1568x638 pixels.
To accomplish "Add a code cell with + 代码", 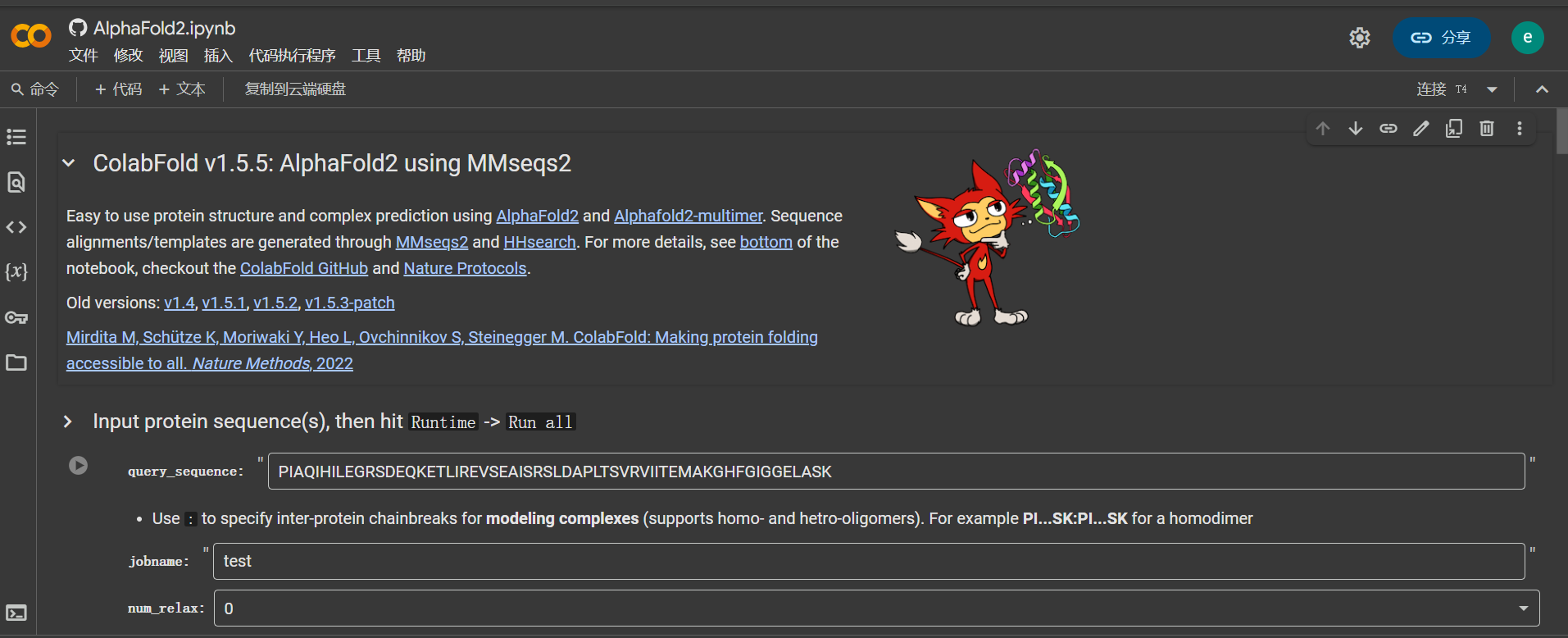I will tap(118, 89).
